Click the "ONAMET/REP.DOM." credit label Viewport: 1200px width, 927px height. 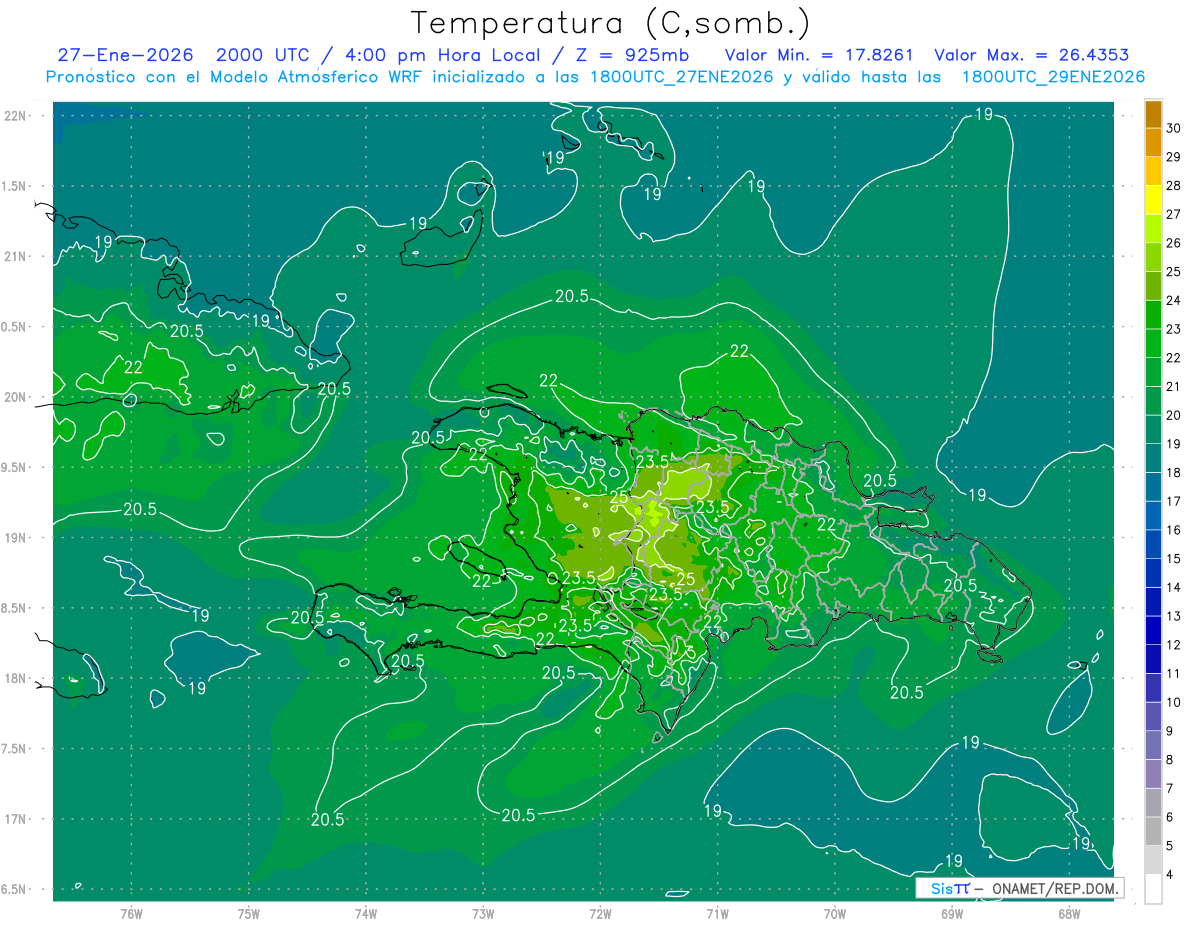tap(1054, 888)
